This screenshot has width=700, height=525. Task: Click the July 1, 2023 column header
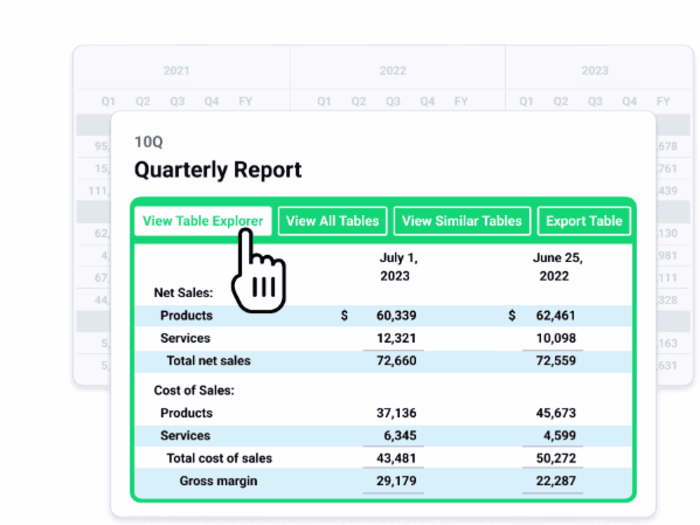(x=394, y=266)
